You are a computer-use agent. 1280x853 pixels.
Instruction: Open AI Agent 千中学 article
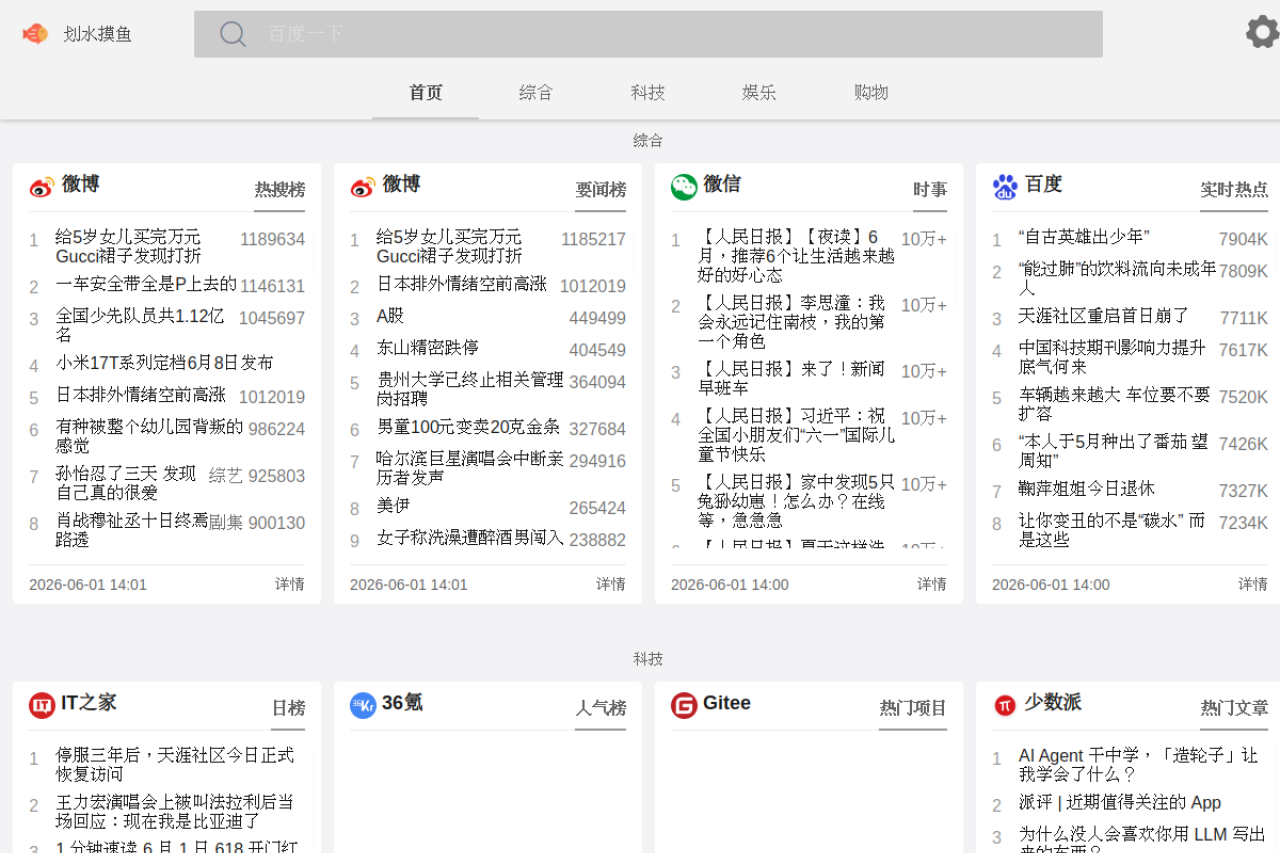tap(1138, 765)
